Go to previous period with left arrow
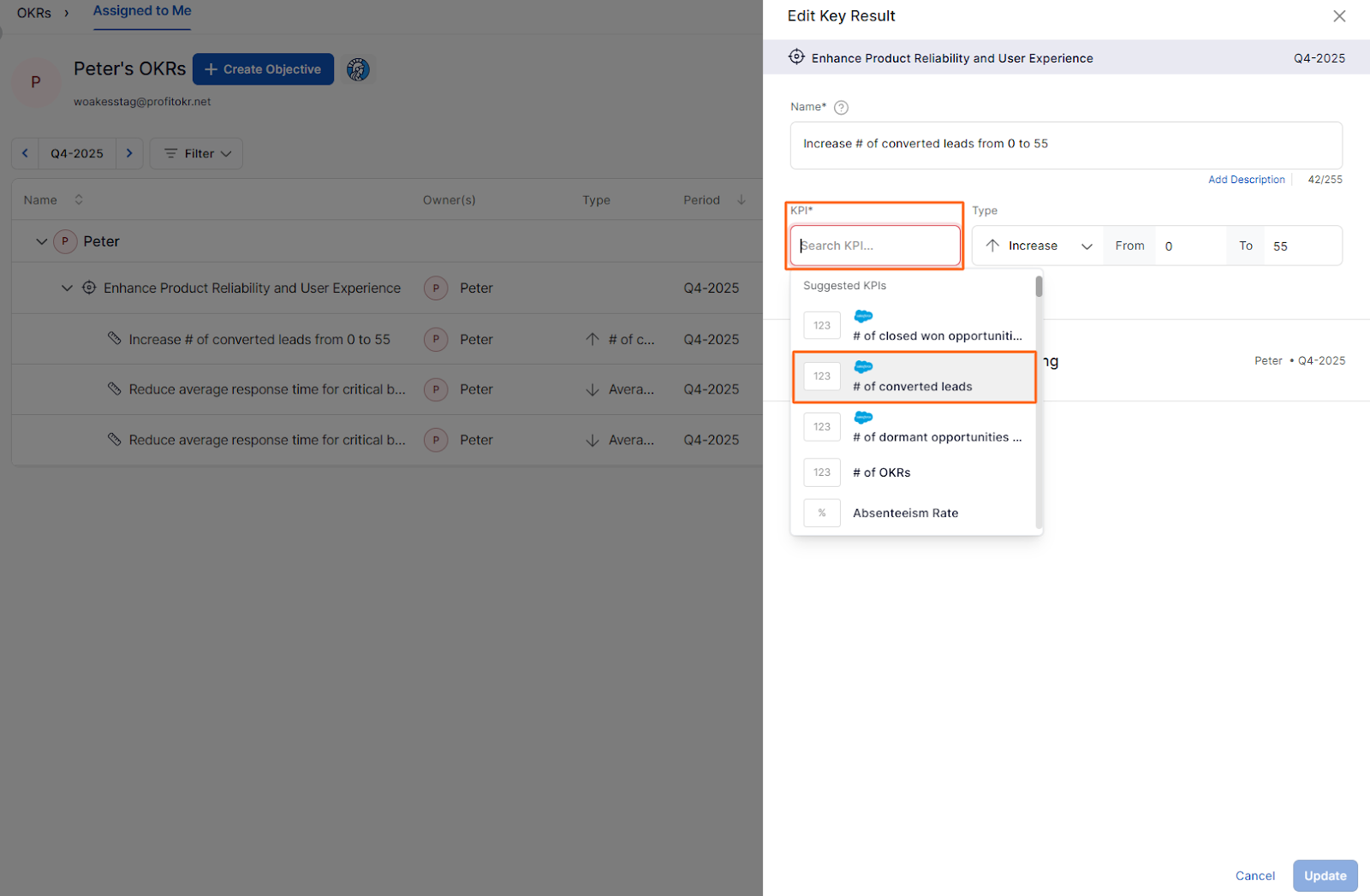Viewport: 1370px width, 896px height. tap(25, 153)
